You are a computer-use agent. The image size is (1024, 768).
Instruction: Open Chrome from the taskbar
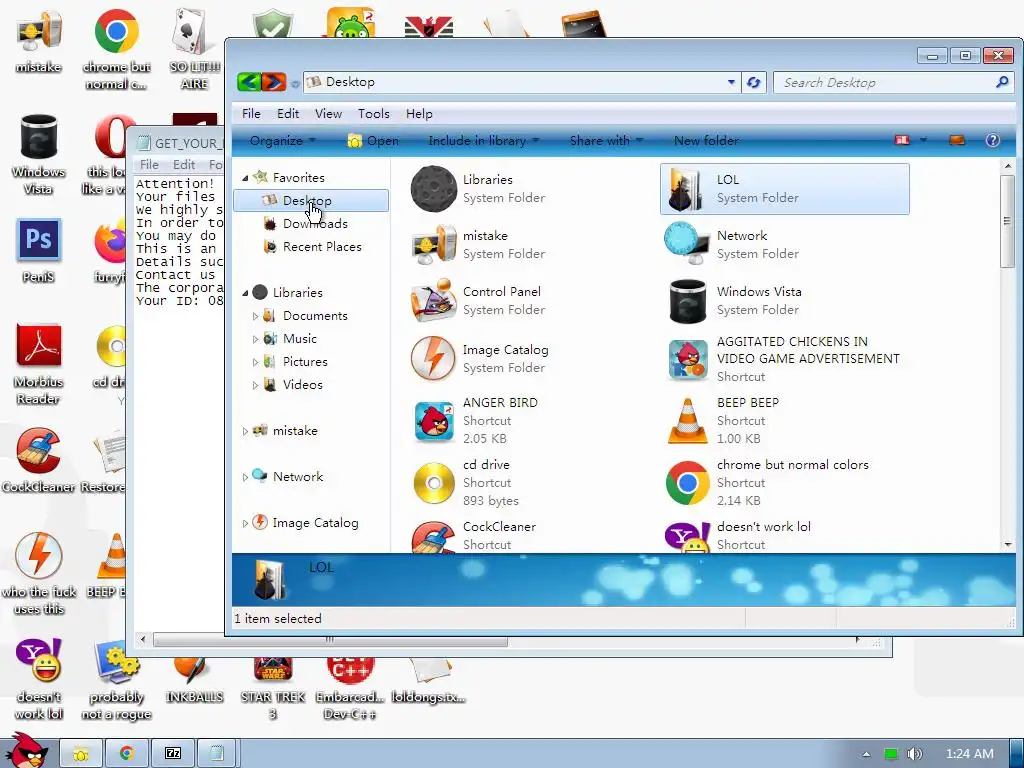[x=127, y=753]
